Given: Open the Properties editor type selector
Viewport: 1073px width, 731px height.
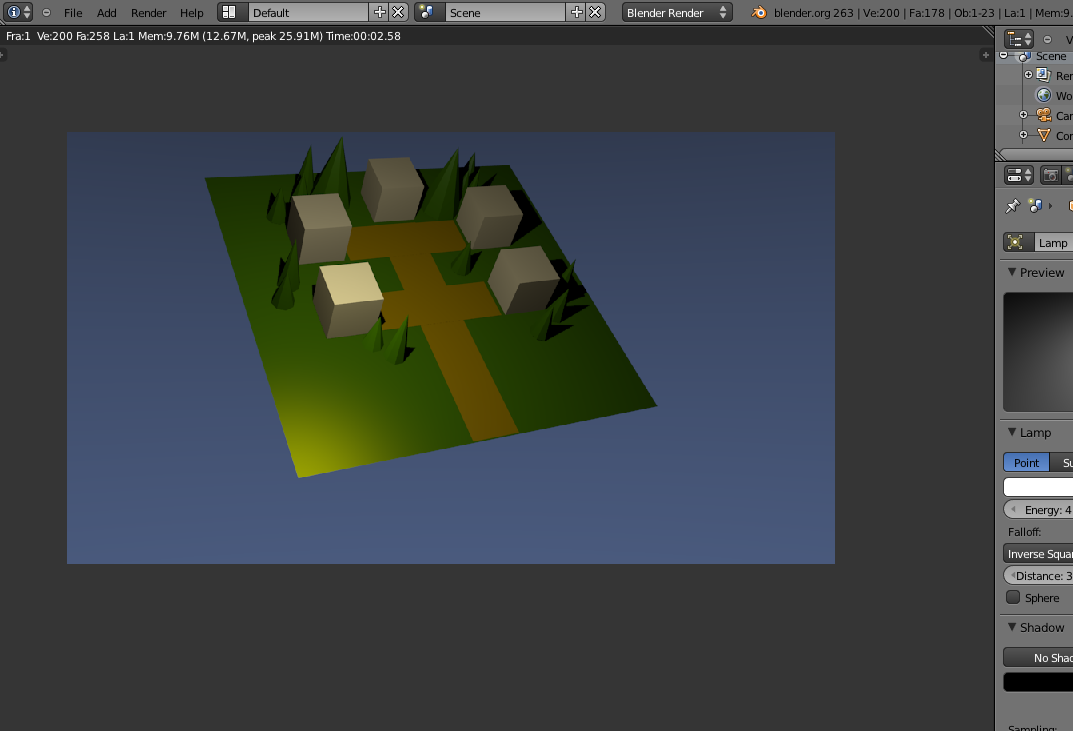Looking at the screenshot, I should point(1018,175).
